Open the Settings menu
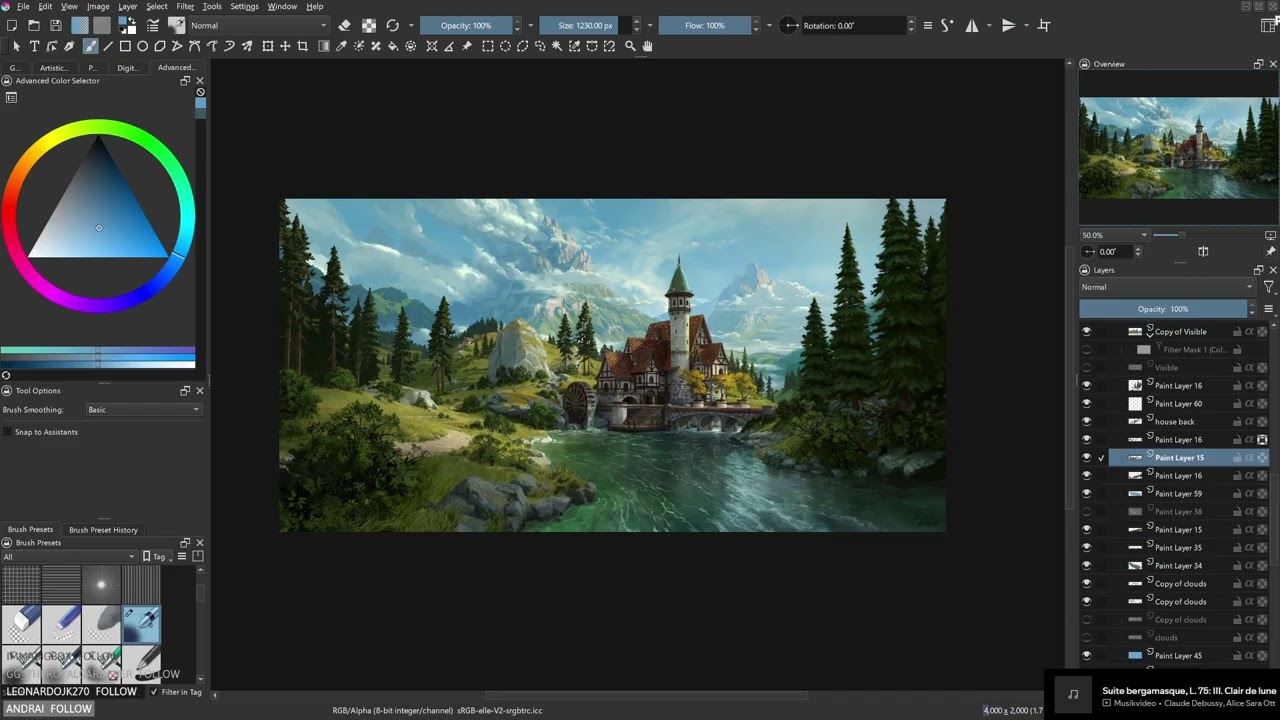 (x=244, y=6)
